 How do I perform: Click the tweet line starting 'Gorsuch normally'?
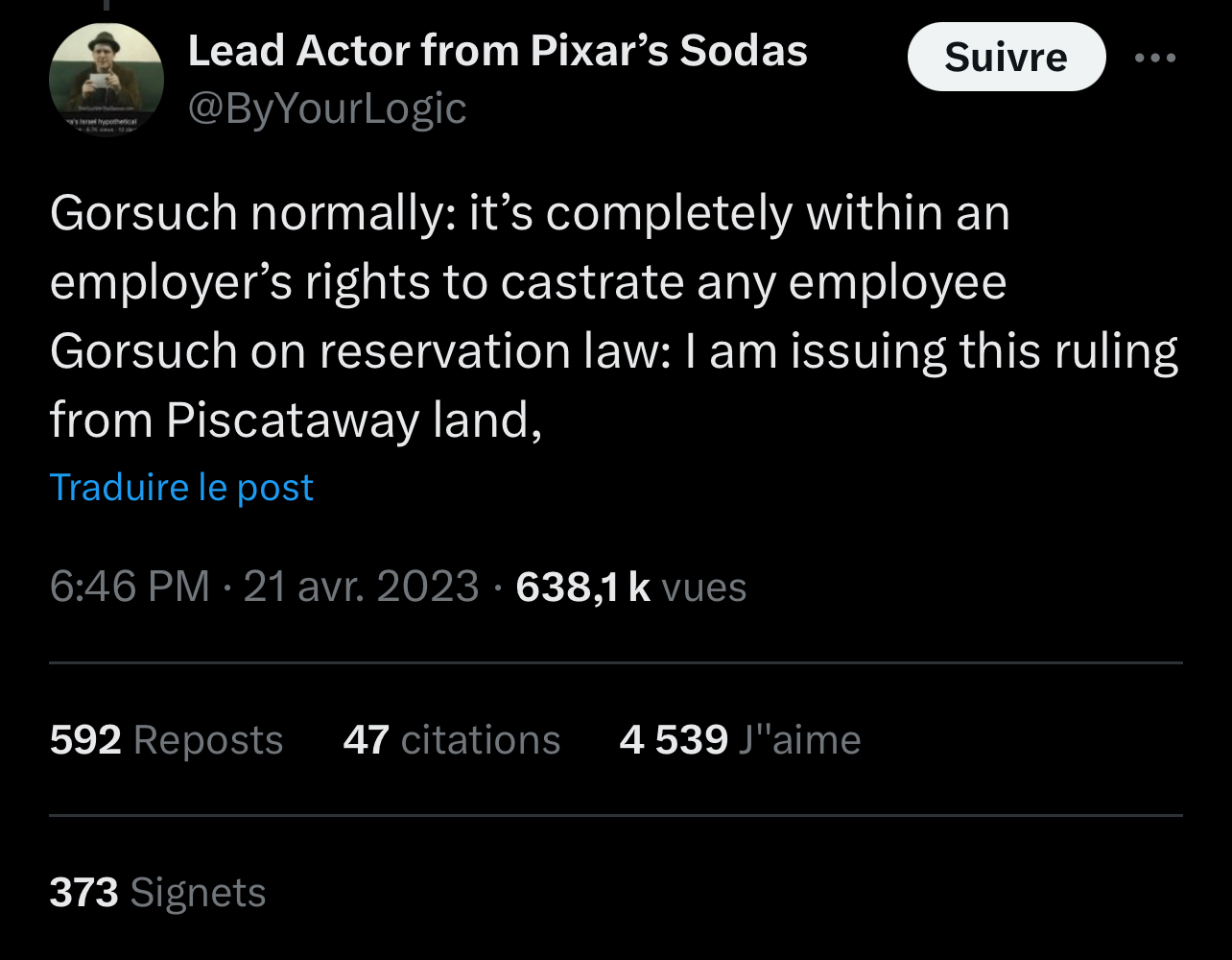click(x=529, y=213)
